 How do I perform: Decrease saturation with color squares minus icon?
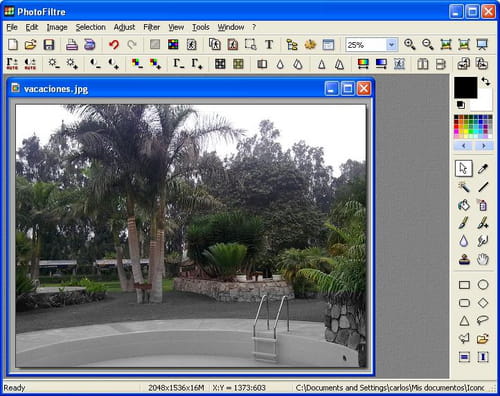pos(137,64)
